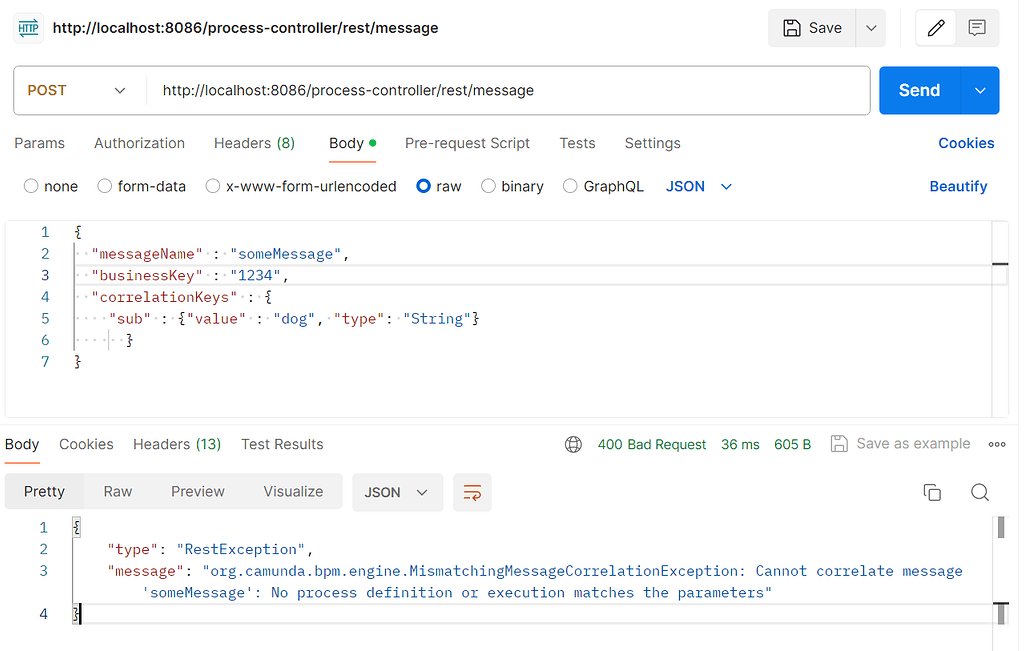Search response with magnifier icon
The width and height of the screenshot is (1033, 651).
click(980, 492)
